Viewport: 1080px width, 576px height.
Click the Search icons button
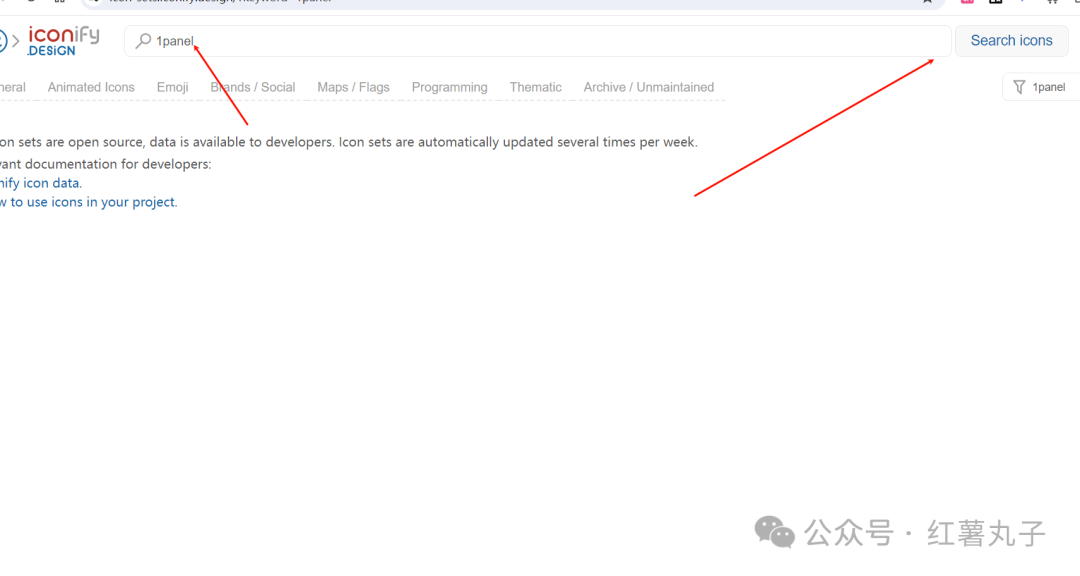(x=1011, y=41)
